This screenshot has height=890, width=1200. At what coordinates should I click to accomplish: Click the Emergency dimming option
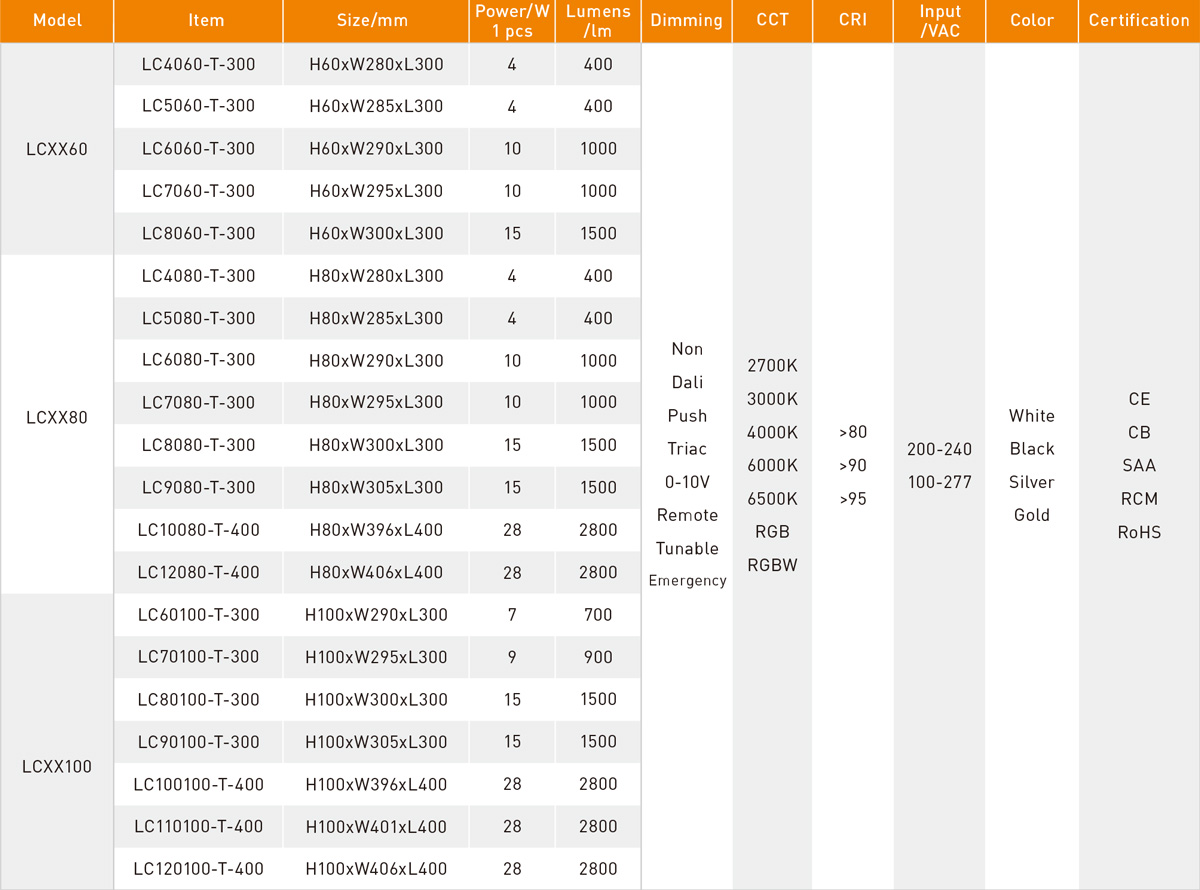coord(687,581)
